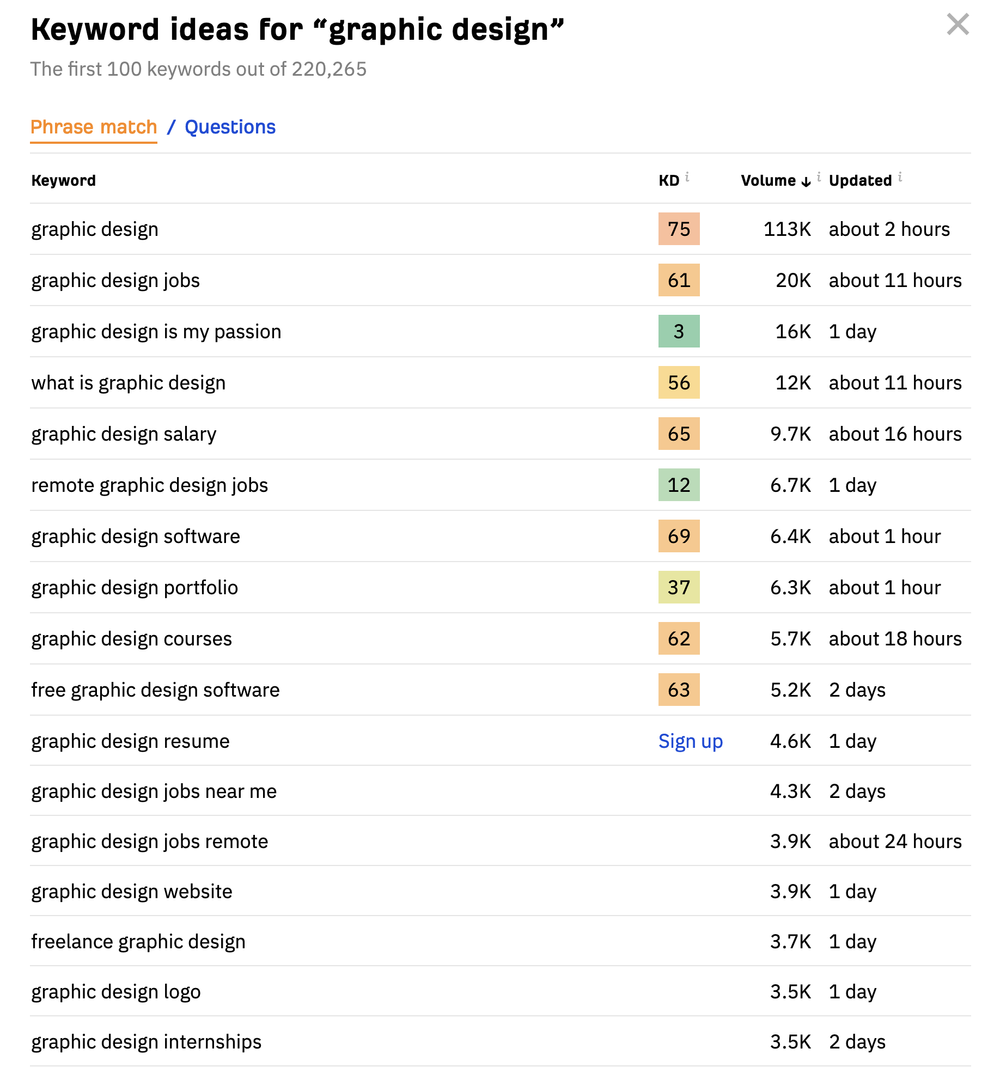This screenshot has width=1000, height=1073.
Task: Select the keyword graphic design internships
Action: pos(146,1042)
